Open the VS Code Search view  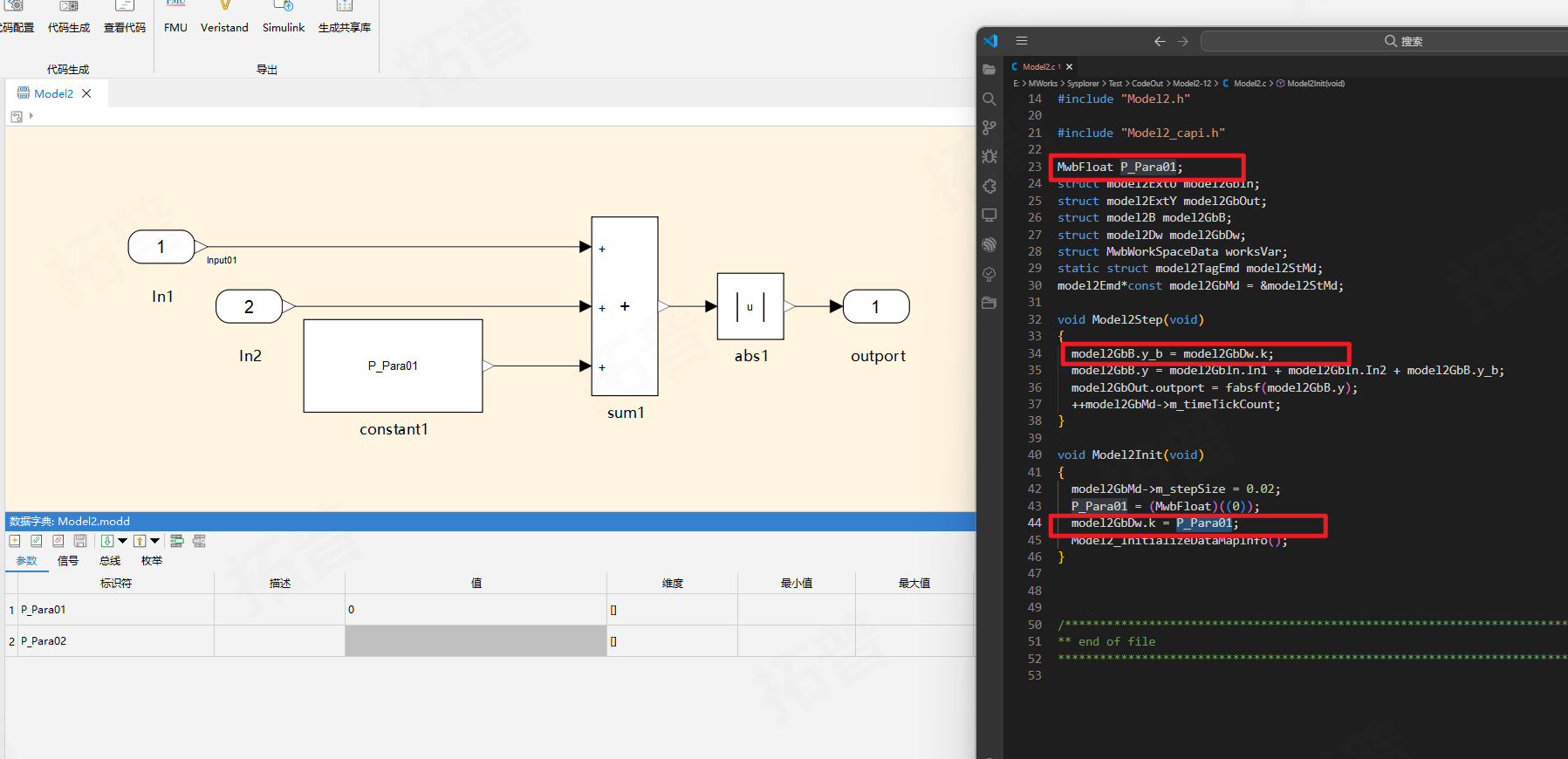[x=989, y=99]
